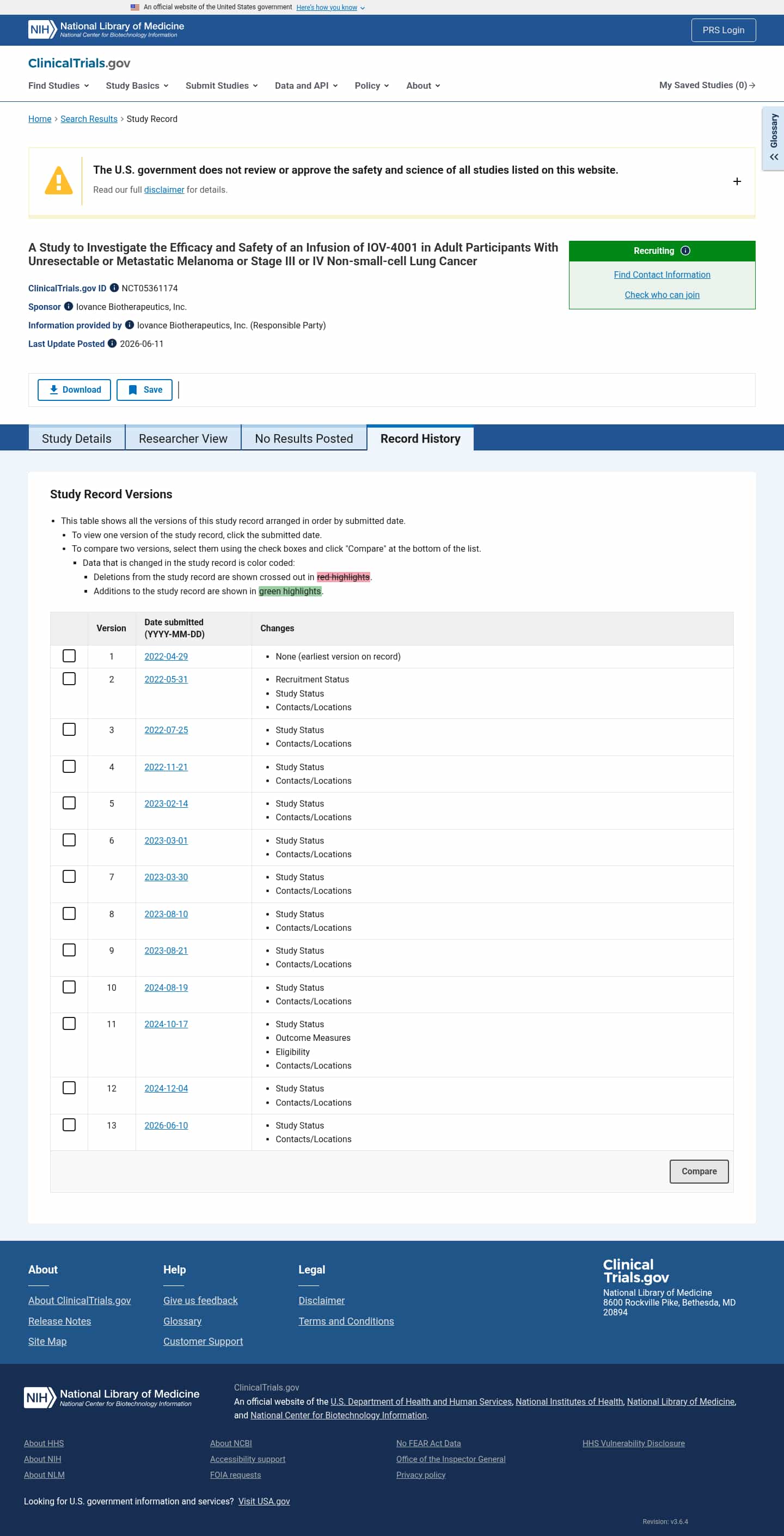This screenshot has height=1536, width=784.
Task: Open the Find Studies menu
Action: coord(58,86)
